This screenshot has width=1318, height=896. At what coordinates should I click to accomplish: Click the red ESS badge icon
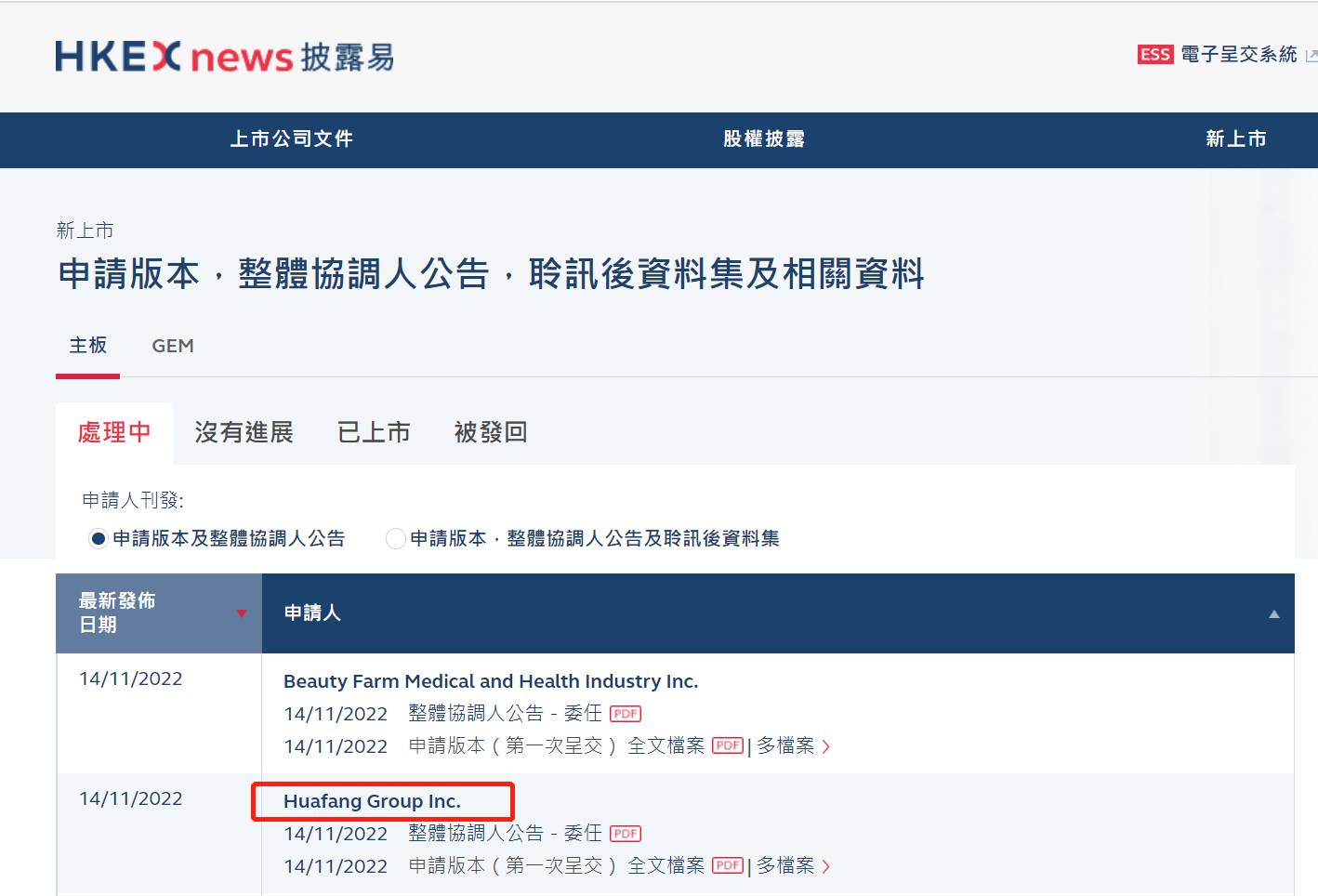click(x=1155, y=55)
